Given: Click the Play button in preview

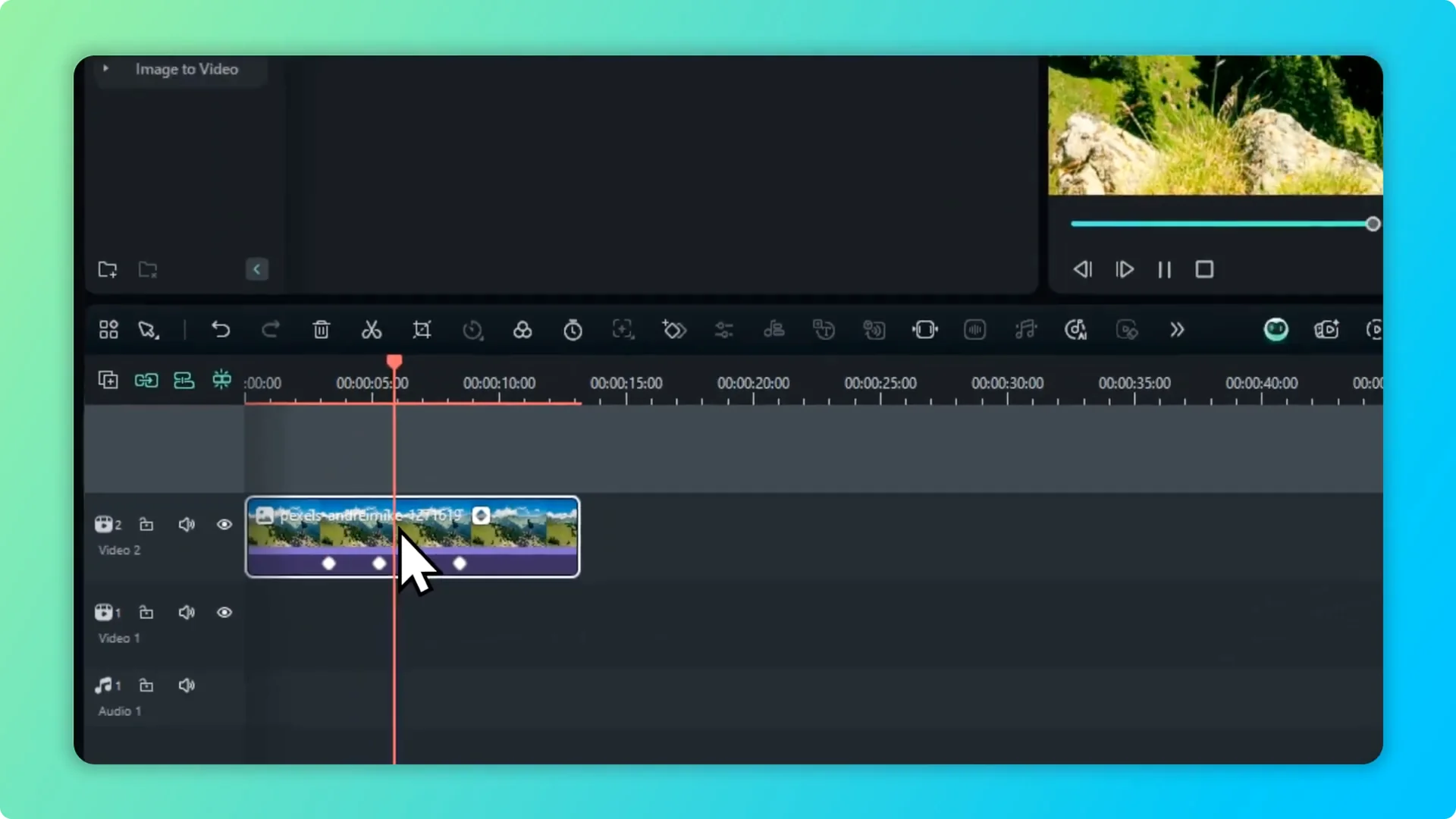Looking at the screenshot, I should (x=1125, y=269).
